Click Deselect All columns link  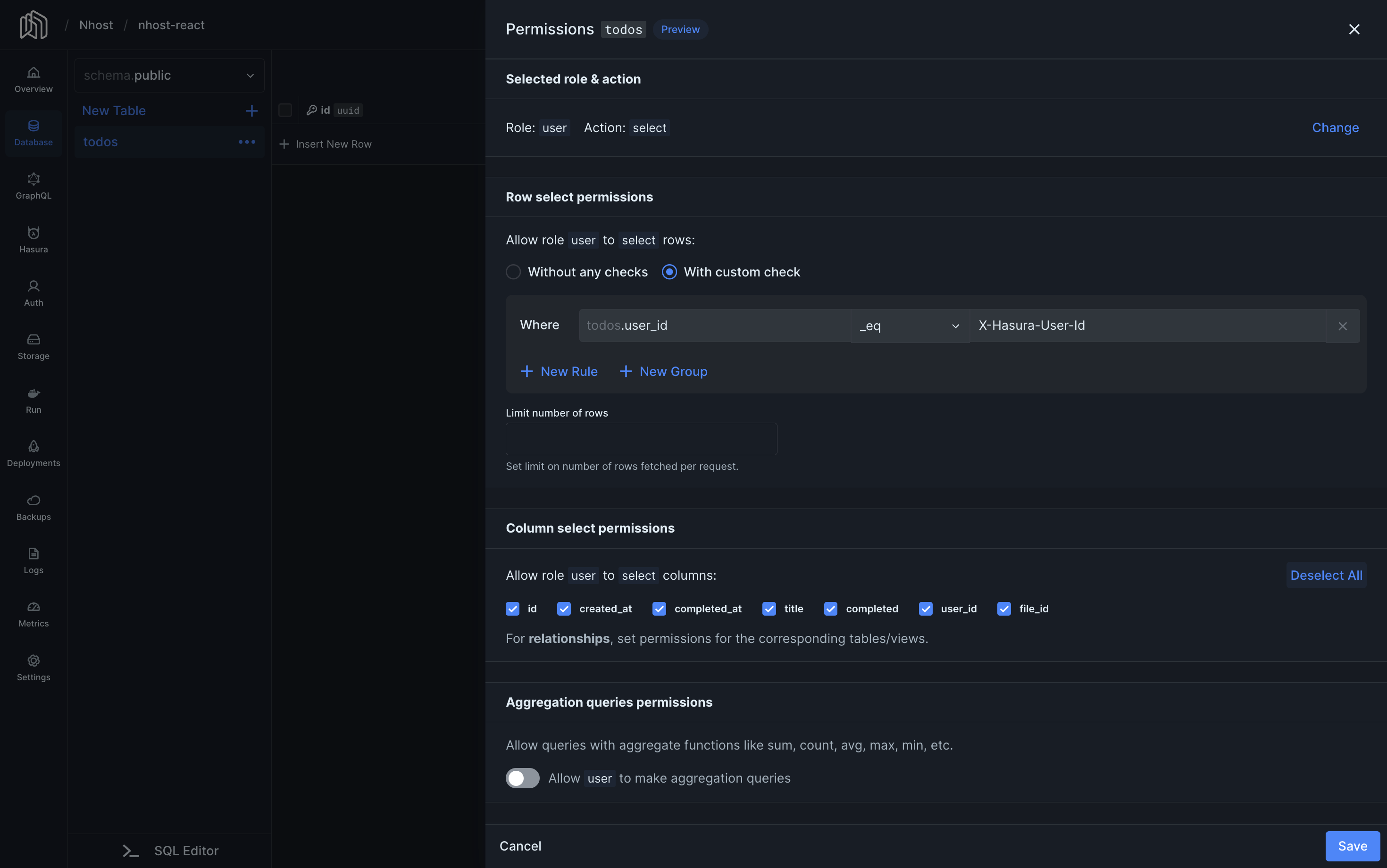pyautogui.click(x=1325, y=575)
